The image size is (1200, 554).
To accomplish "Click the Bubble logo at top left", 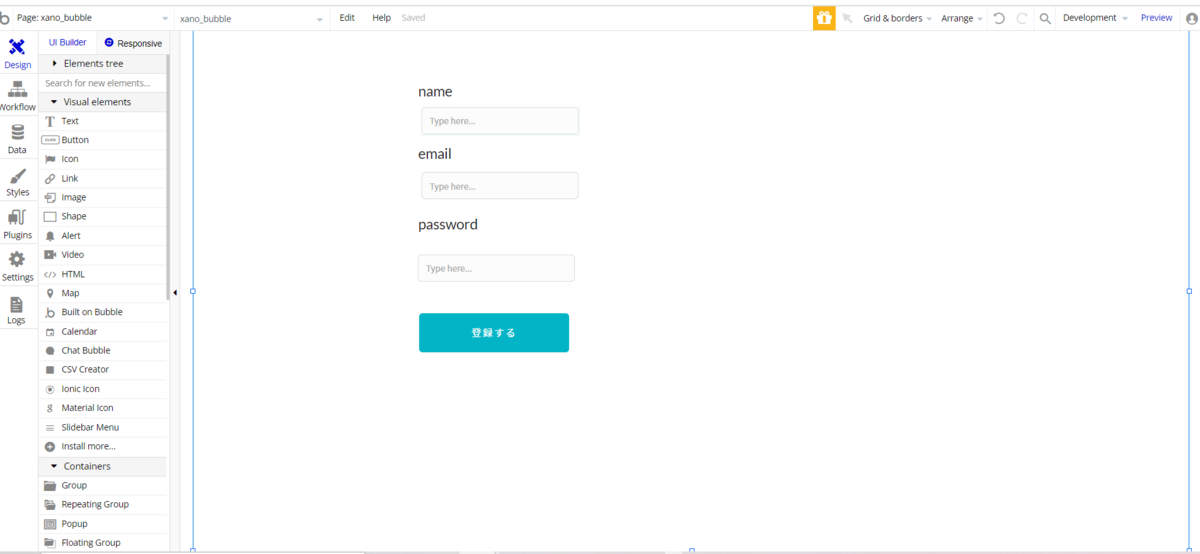I will coord(5,18).
